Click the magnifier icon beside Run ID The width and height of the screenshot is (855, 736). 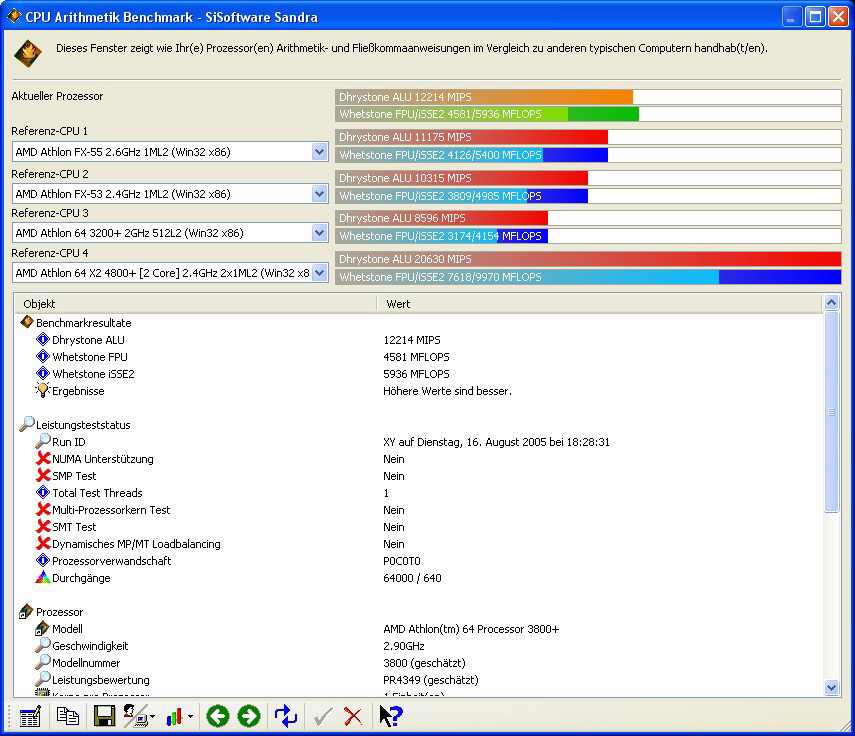(x=43, y=441)
